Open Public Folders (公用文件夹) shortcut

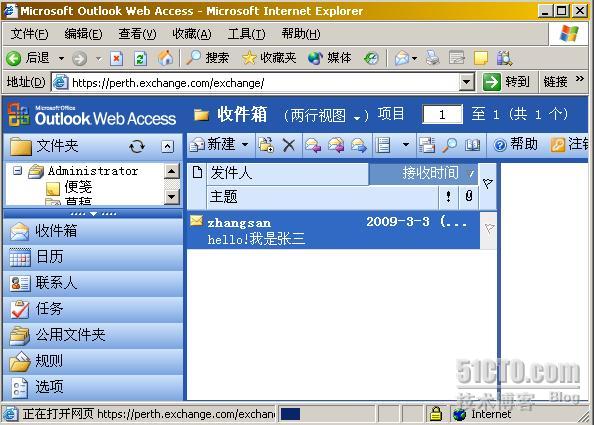93,335
